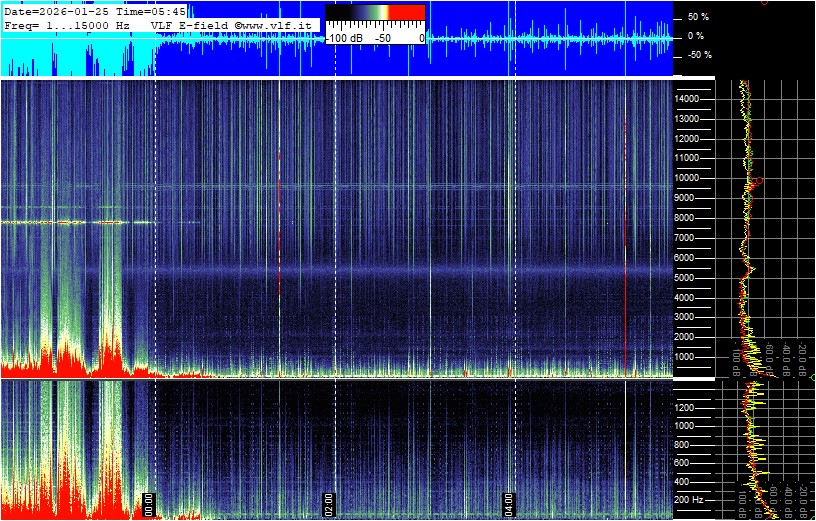Image resolution: width=816 pixels, height=521 pixels.
Task: Click the 00:00 time marker label
Action: [x=150, y=503]
